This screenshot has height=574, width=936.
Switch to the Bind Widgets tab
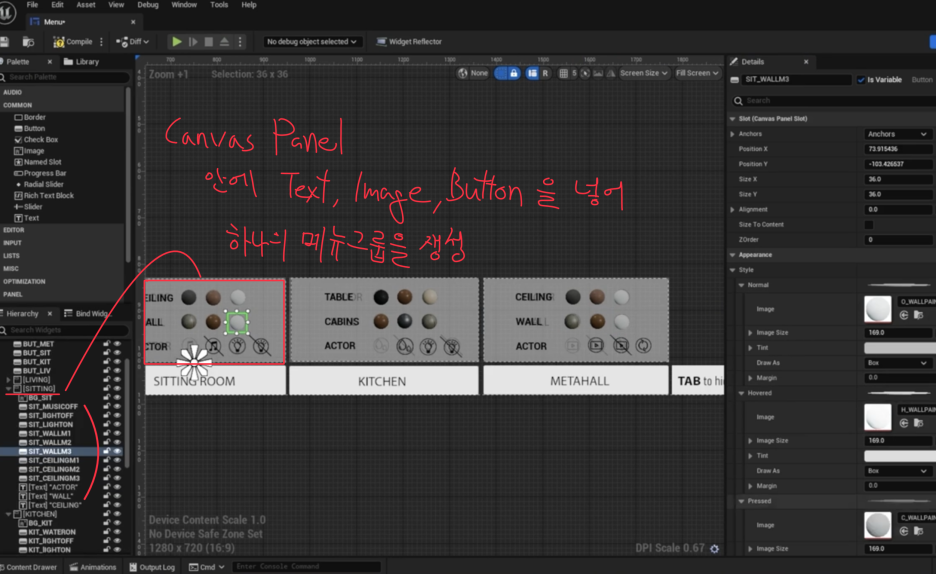point(88,314)
